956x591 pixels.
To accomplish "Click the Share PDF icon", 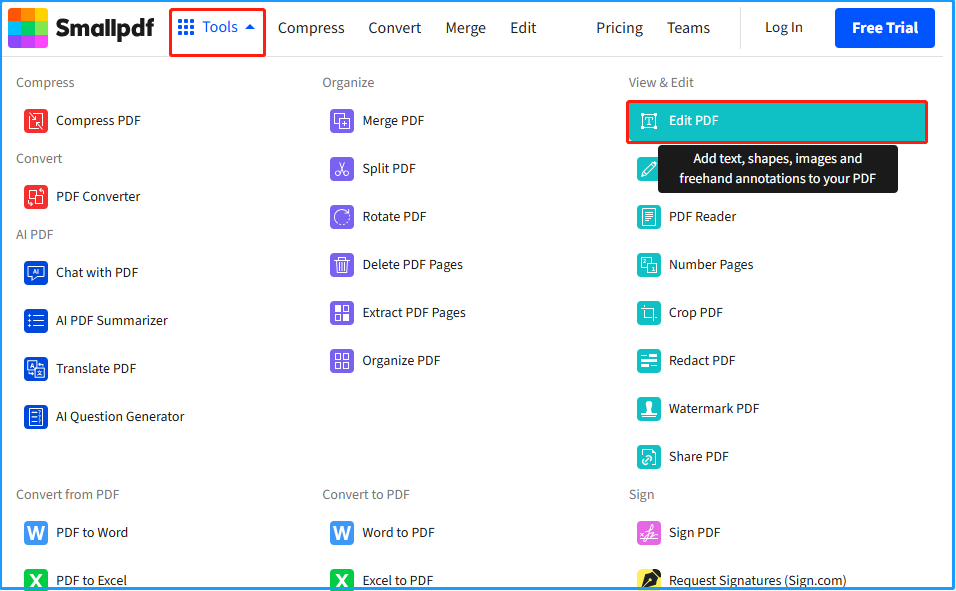I will (649, 456).
